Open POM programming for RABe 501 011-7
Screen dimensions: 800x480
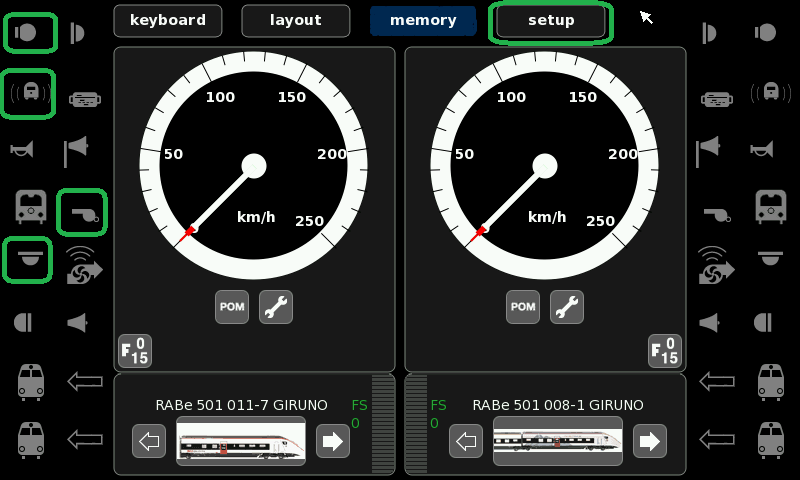click(x=231, y=307)
